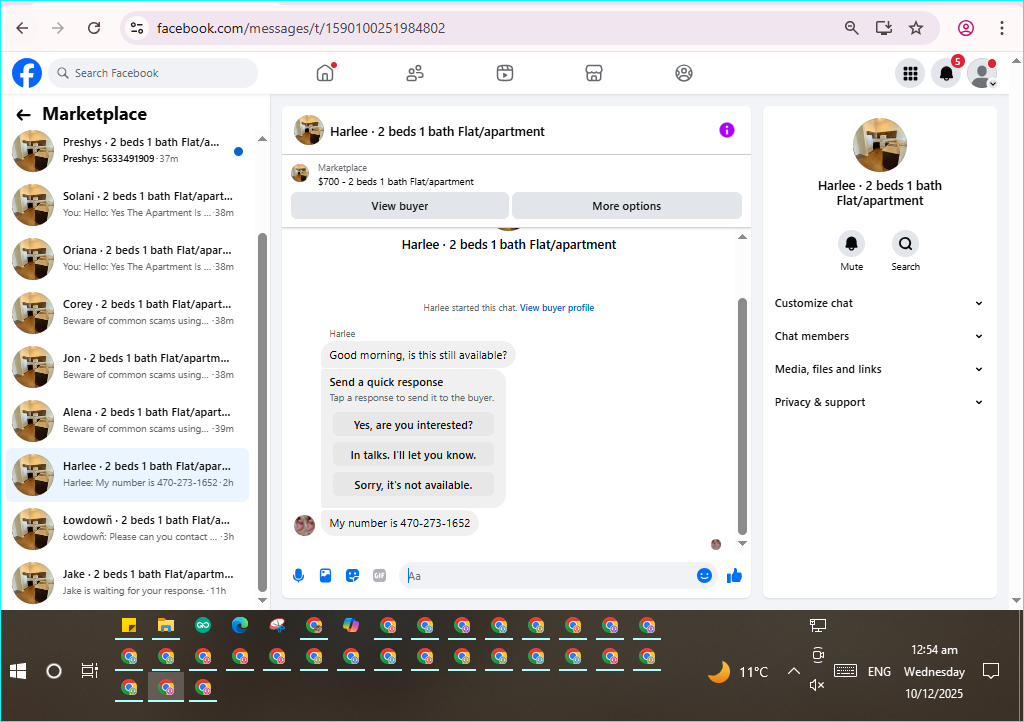Open the emoji picker in message box

(x=704, y=575)
